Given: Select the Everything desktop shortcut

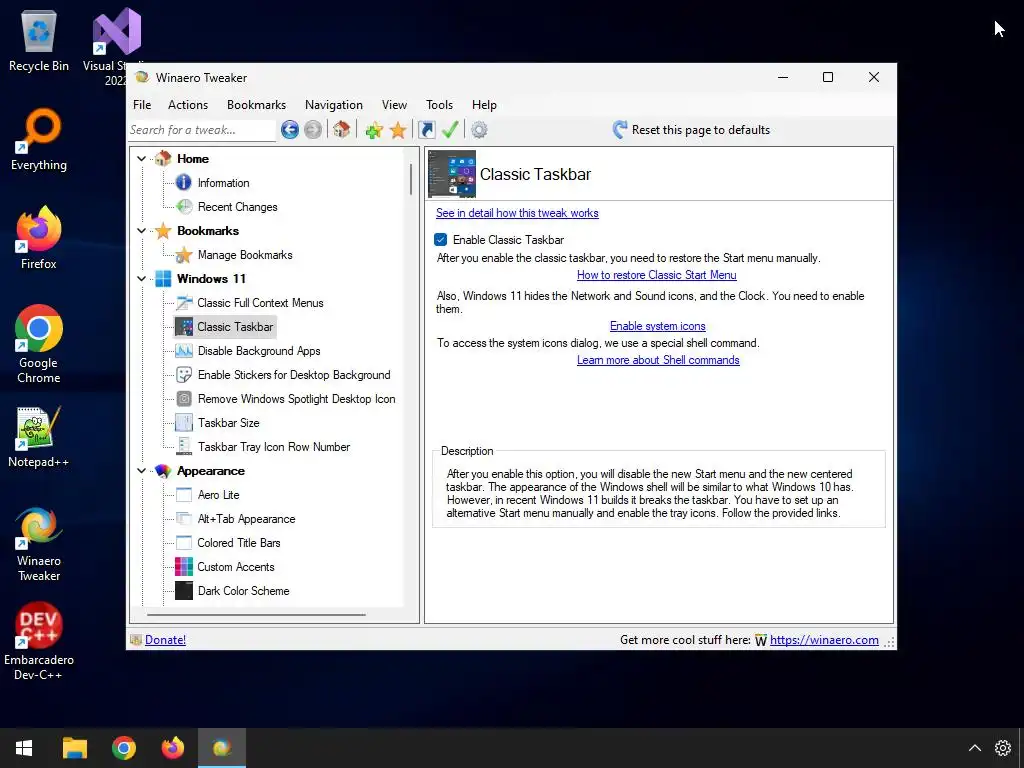Looking at the screenshot, I should tap(39, 139).
